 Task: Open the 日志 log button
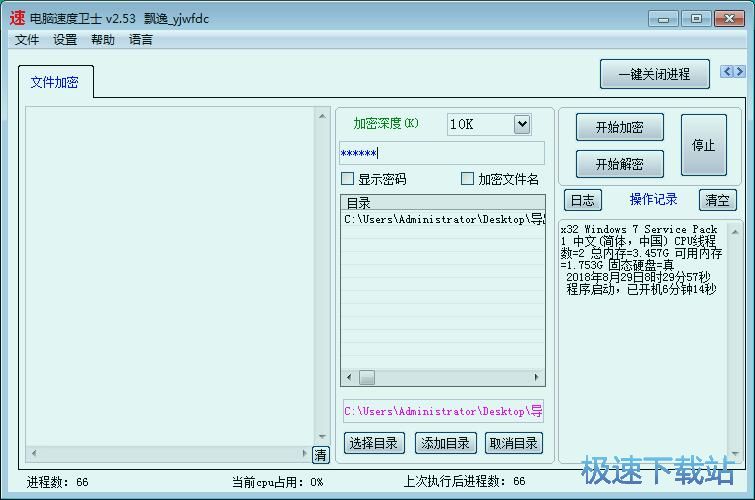583,200
